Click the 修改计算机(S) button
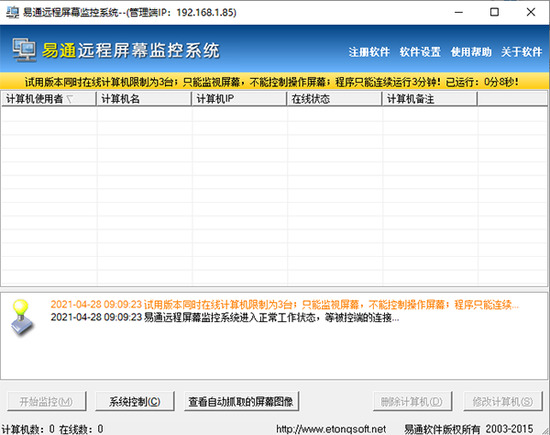 [503, 401]
